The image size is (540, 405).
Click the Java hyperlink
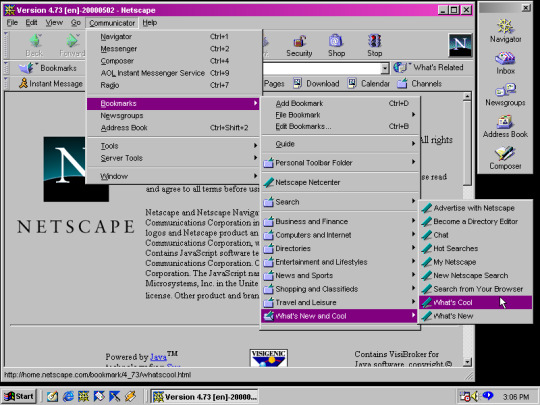tap(158, 357)
